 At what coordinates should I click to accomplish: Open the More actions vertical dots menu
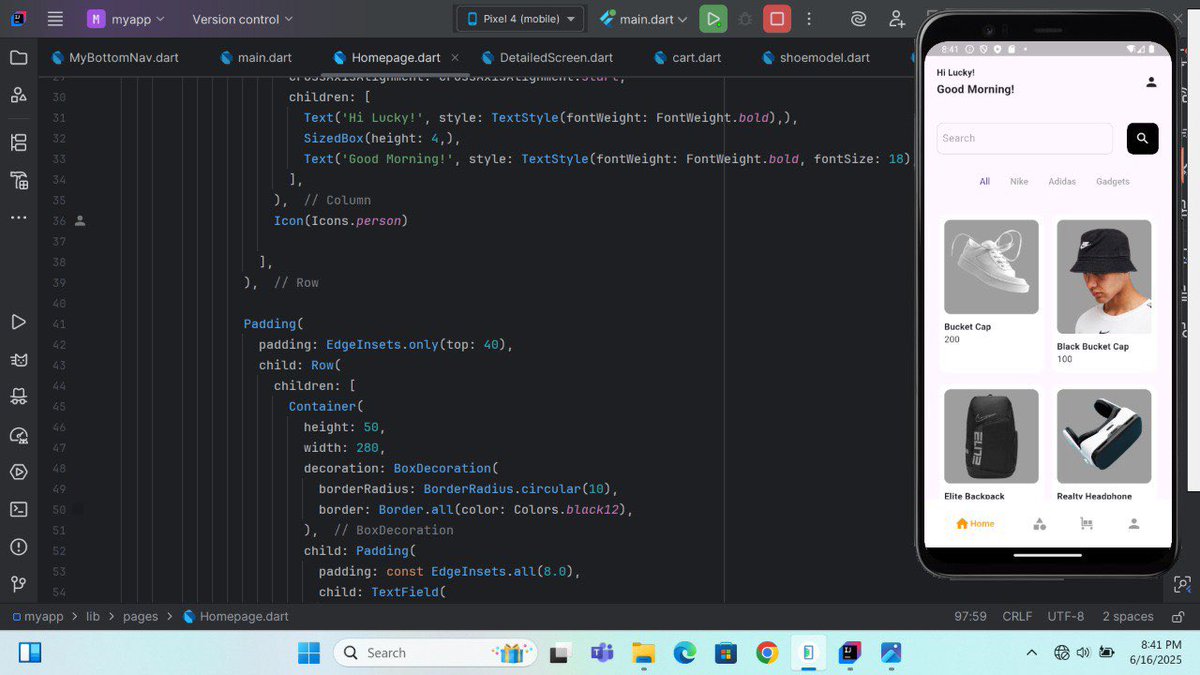809,19
